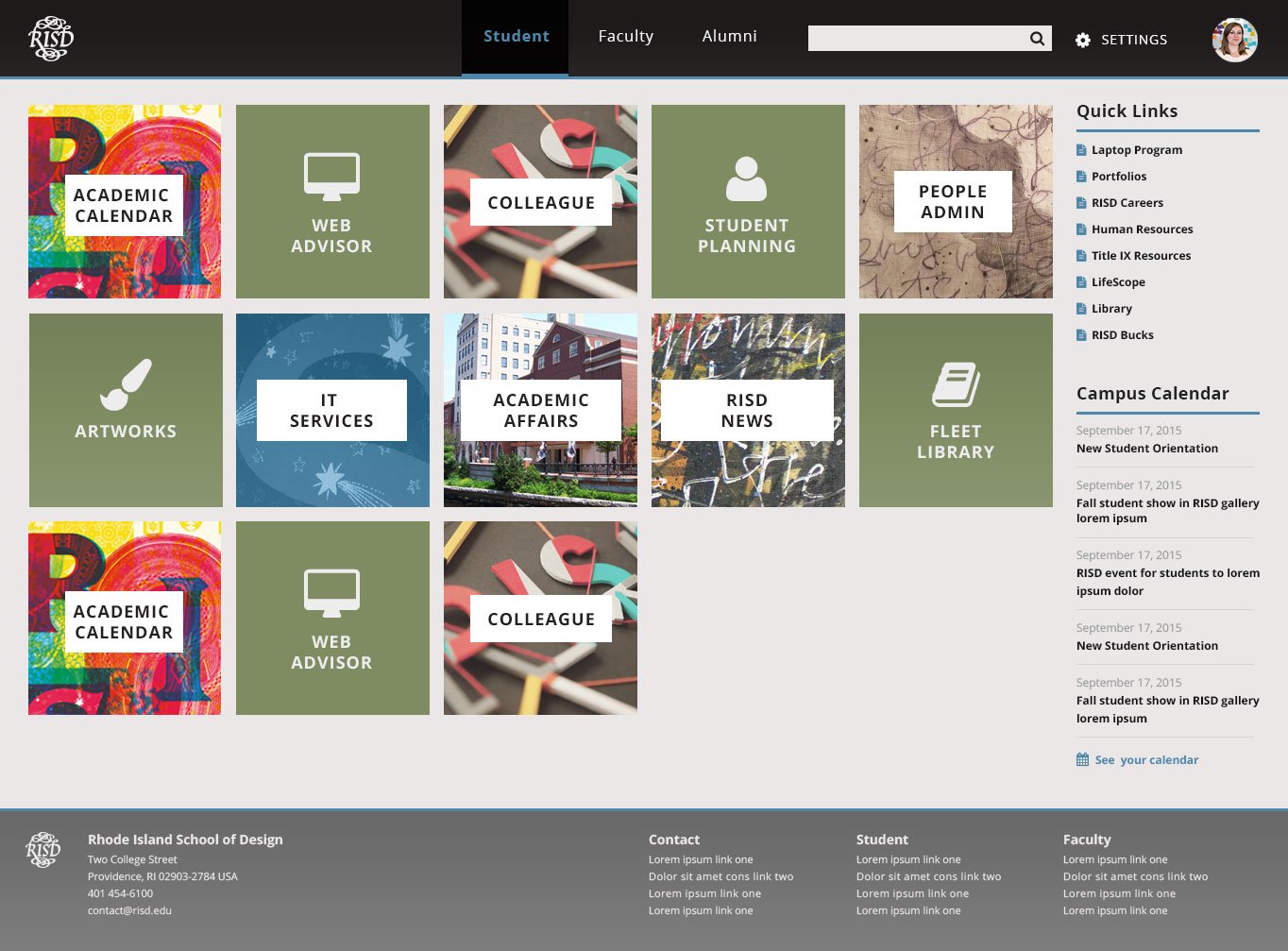
Task: Click the search magnifier icon
Action: (x=1037, y=39)
